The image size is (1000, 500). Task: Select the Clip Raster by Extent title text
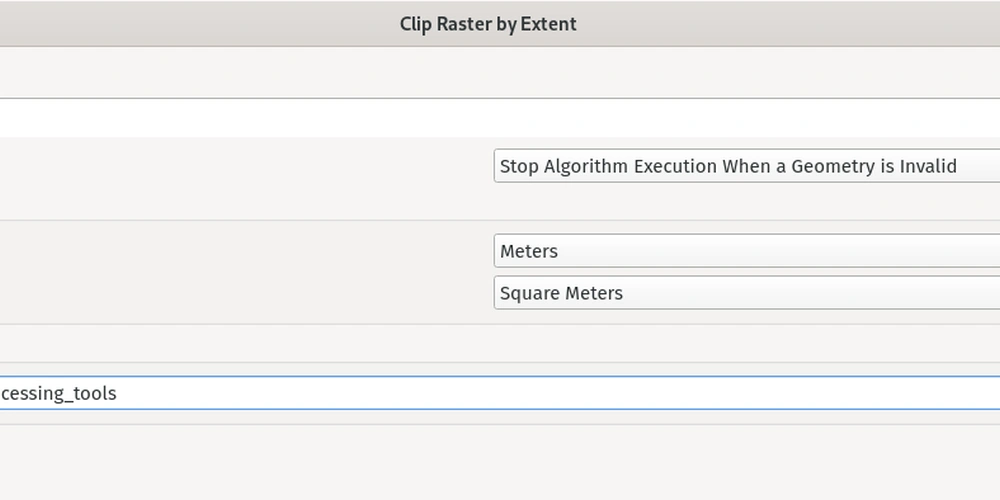click(x=488, y=24)
